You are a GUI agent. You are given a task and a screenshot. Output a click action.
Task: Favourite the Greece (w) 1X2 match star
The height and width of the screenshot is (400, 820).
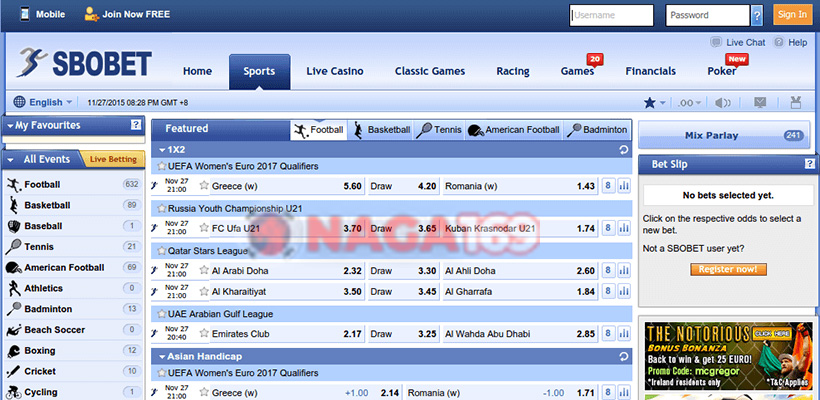(204, 185)
